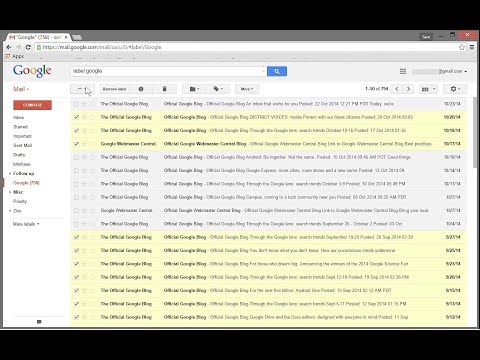Star the message dated 9/15/14
Screen dimensions: 480x360
click(84, 290)
